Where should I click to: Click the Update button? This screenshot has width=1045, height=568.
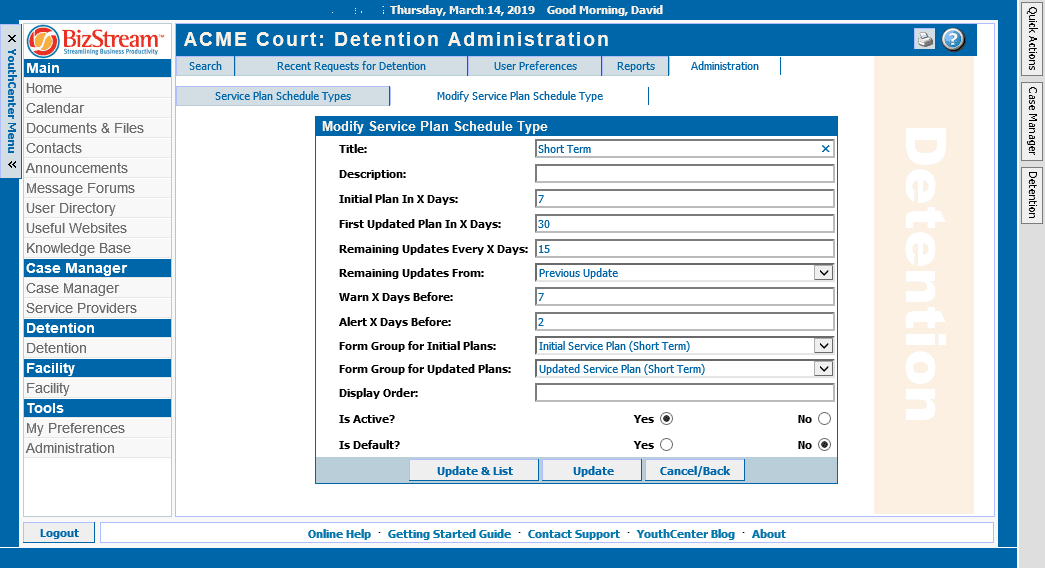pyautogui.click(x=592, y=471)
